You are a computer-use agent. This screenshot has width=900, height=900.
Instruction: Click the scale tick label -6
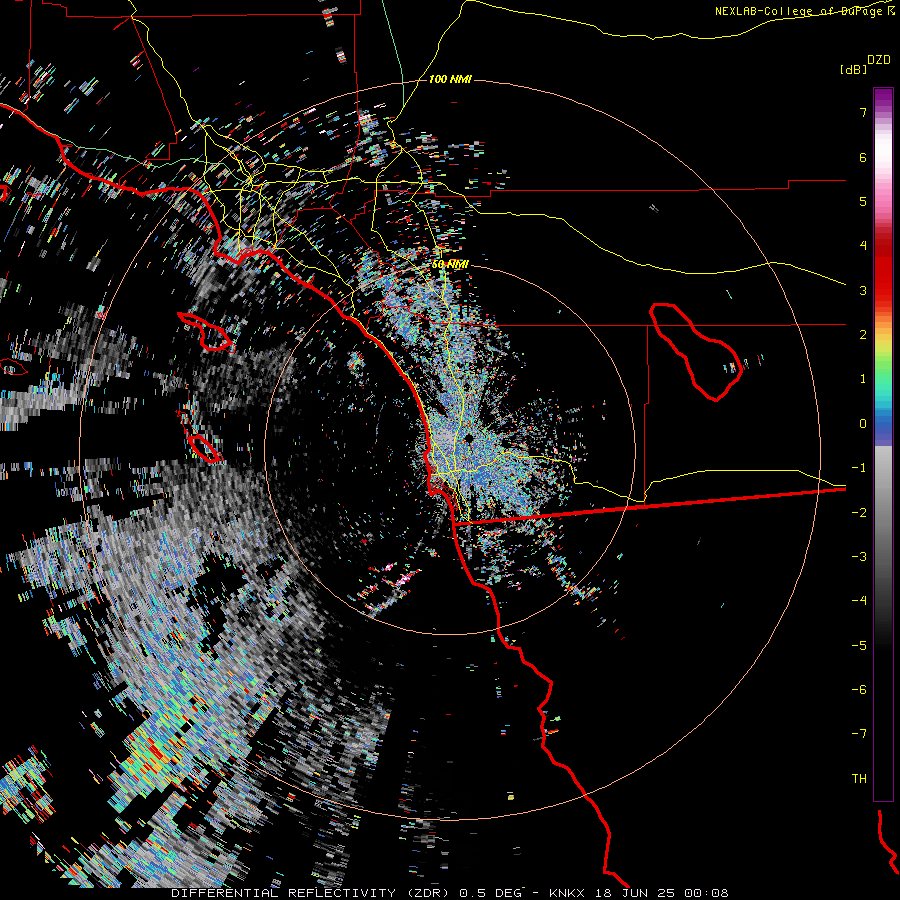859,690
